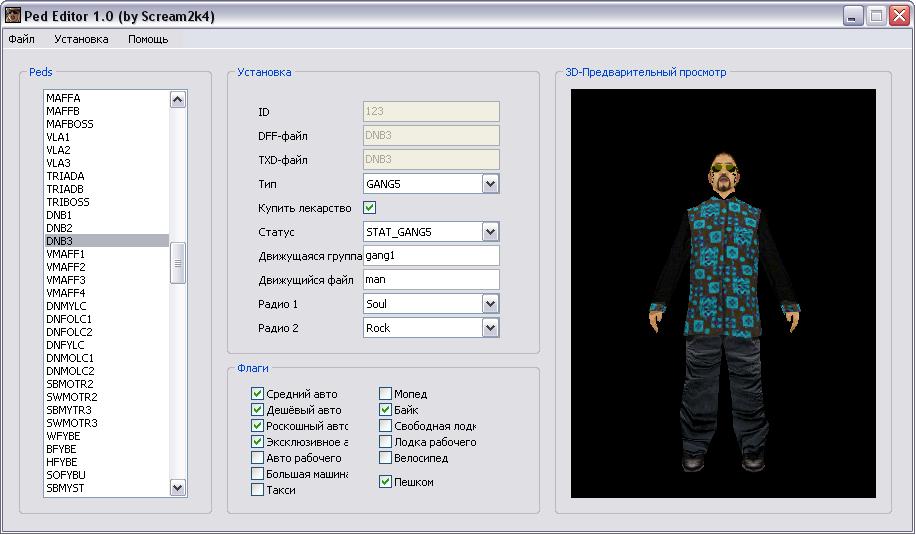Expand the Радио 2 Rock dropdown
This screenshot has height=535, width=916.
[490, 328]
